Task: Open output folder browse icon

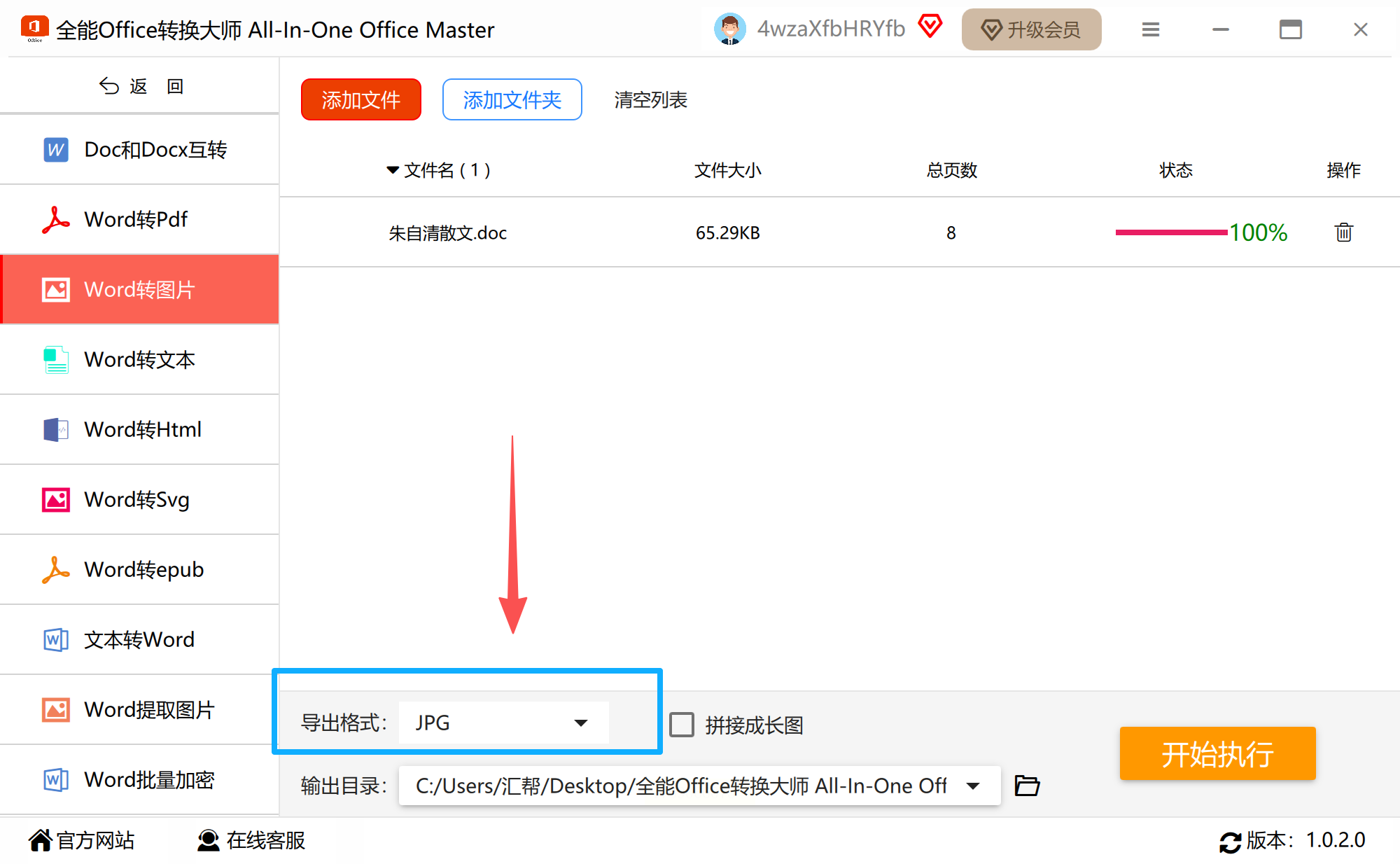Action: (1027, 786)
